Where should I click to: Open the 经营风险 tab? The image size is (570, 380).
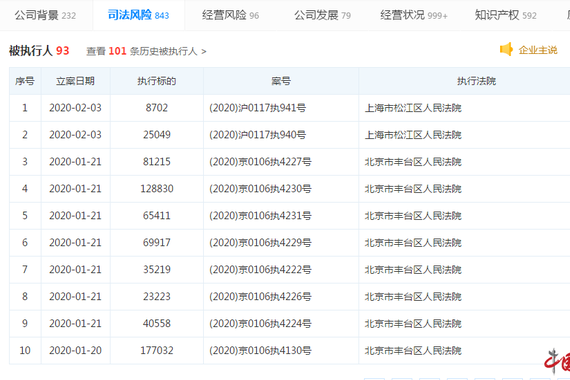pyautogui.click(x=230, y=15)
